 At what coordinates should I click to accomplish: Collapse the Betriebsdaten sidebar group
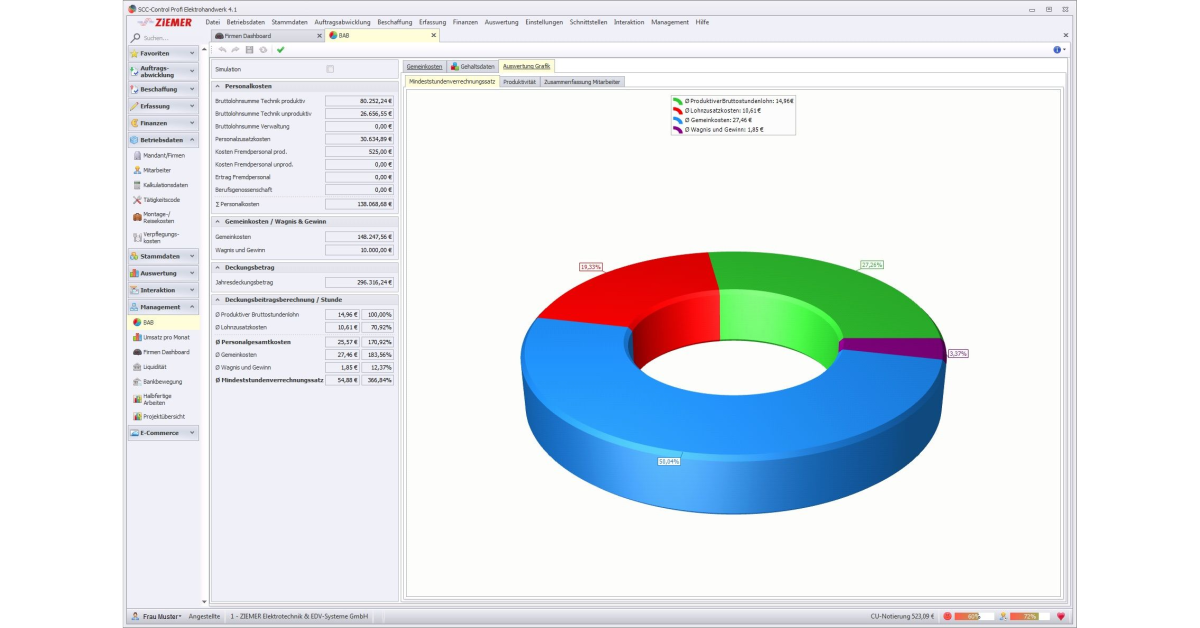tap(162, 140)
